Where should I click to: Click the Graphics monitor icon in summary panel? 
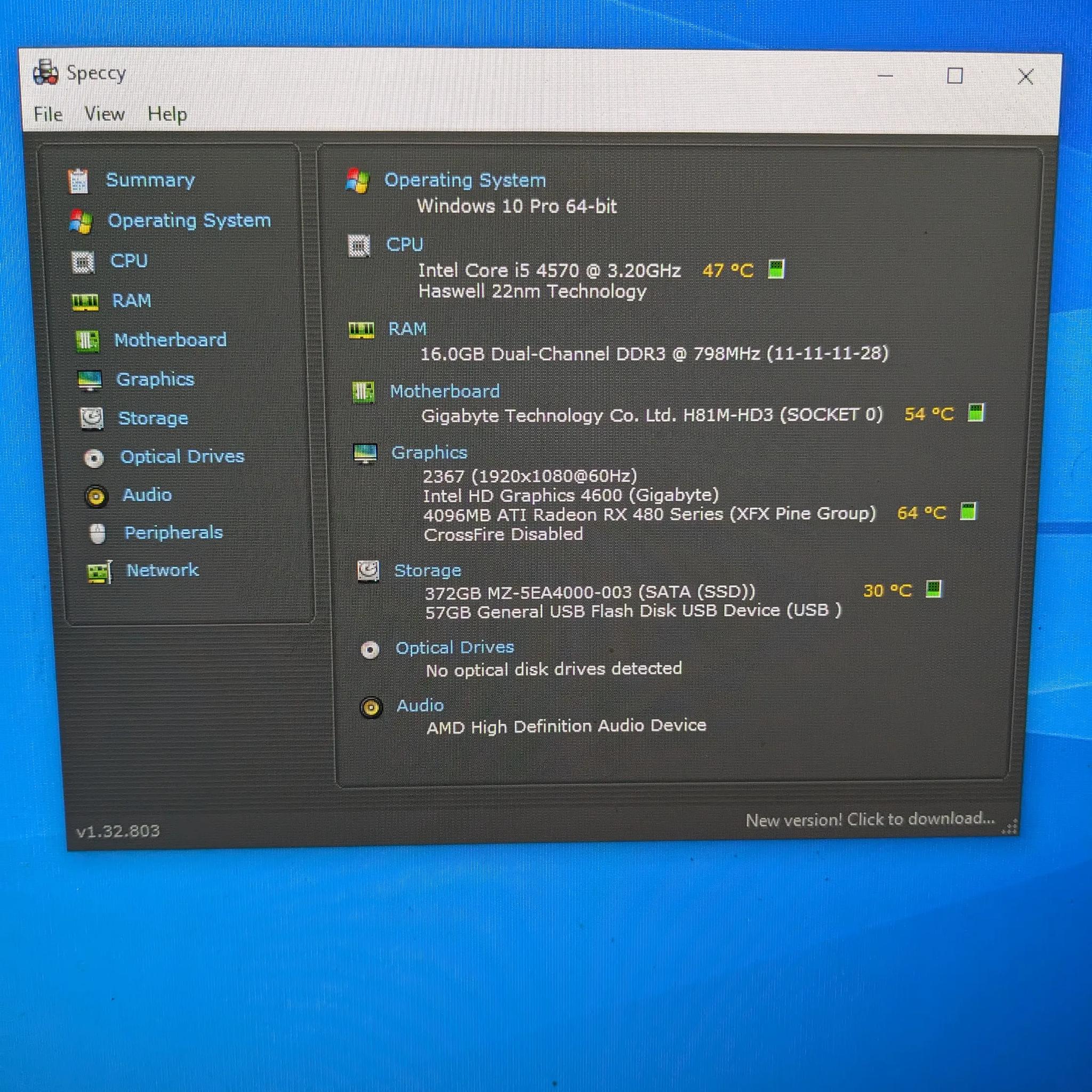(x=365, y=453)
